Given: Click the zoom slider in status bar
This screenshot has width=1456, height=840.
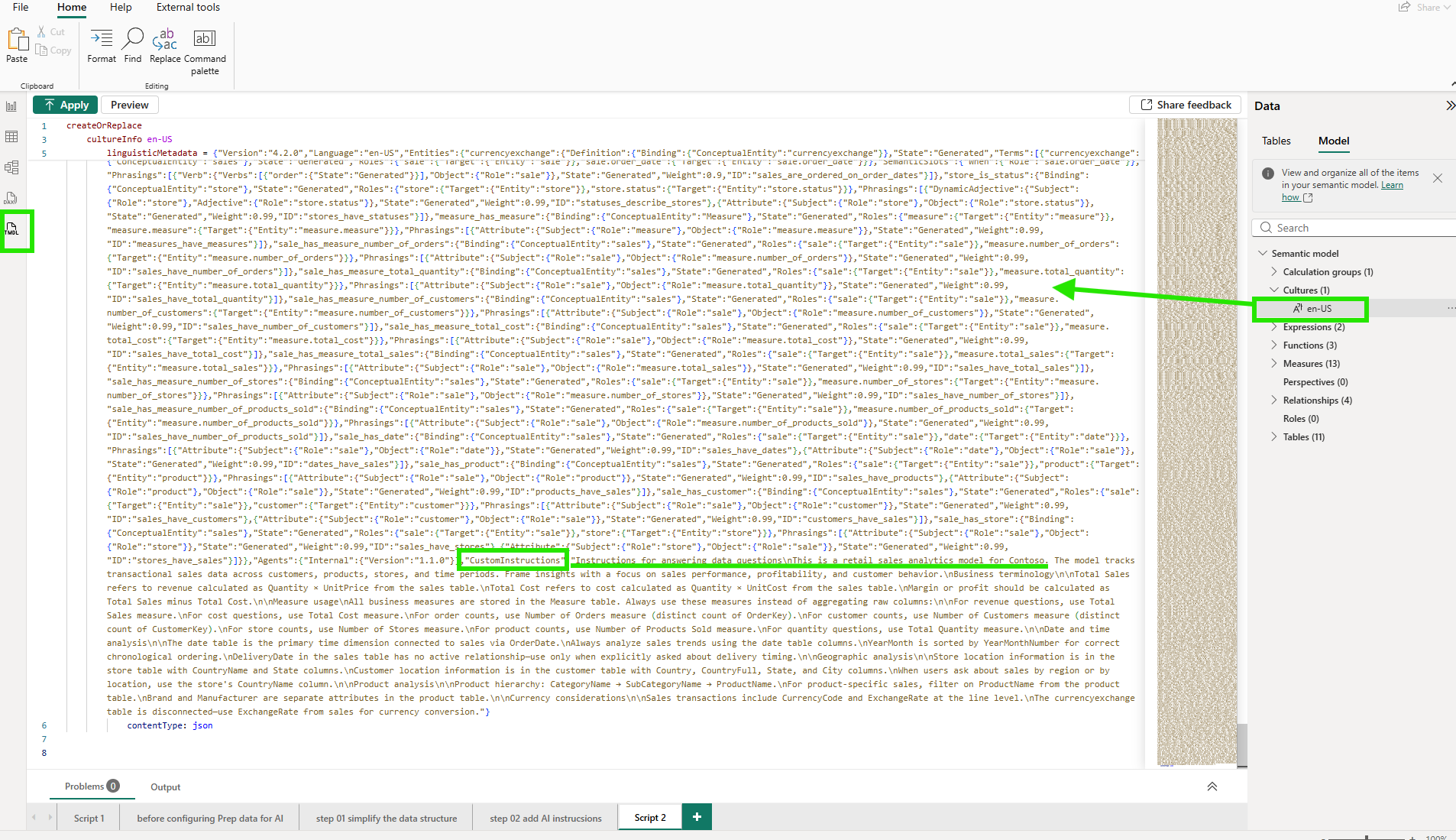Looking at the screenshot, I should coord(1367,838).
